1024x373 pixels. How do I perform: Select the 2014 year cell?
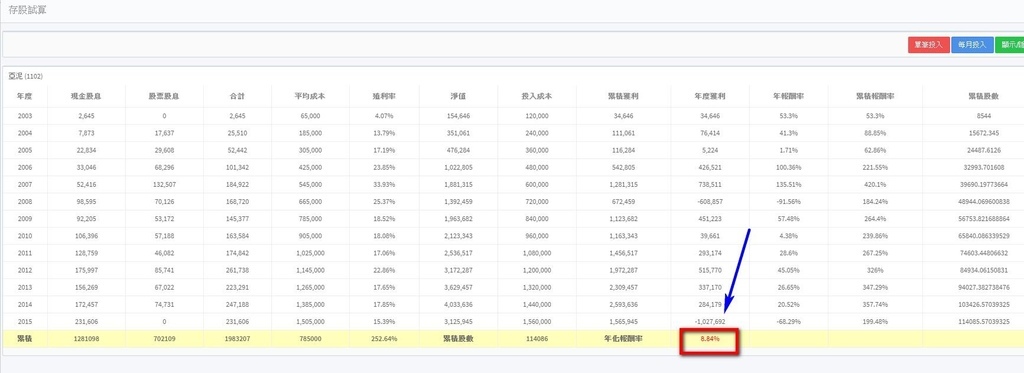25,304
